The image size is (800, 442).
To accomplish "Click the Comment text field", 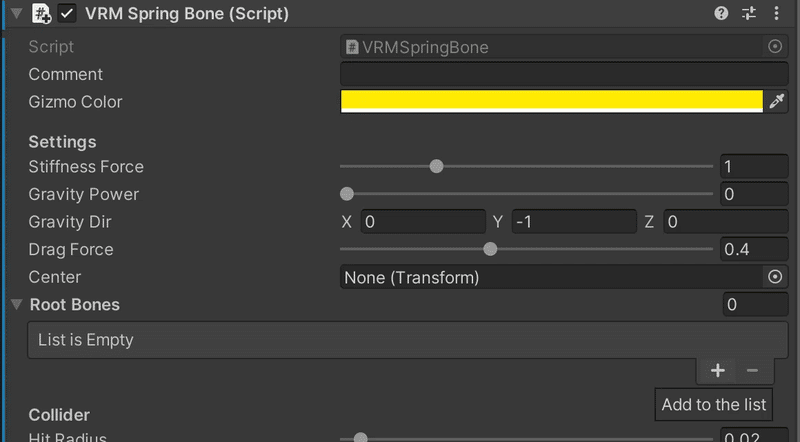I will 564,74.
